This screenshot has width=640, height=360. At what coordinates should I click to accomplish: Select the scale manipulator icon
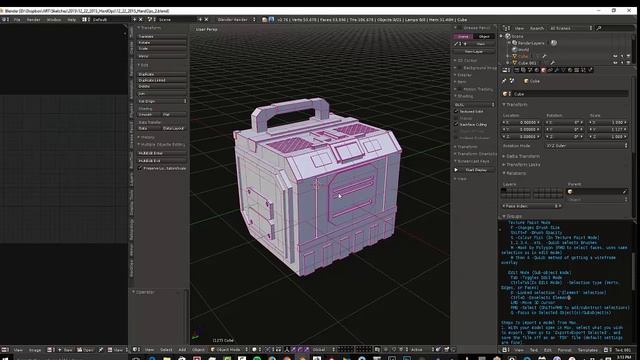coord(307,350)
